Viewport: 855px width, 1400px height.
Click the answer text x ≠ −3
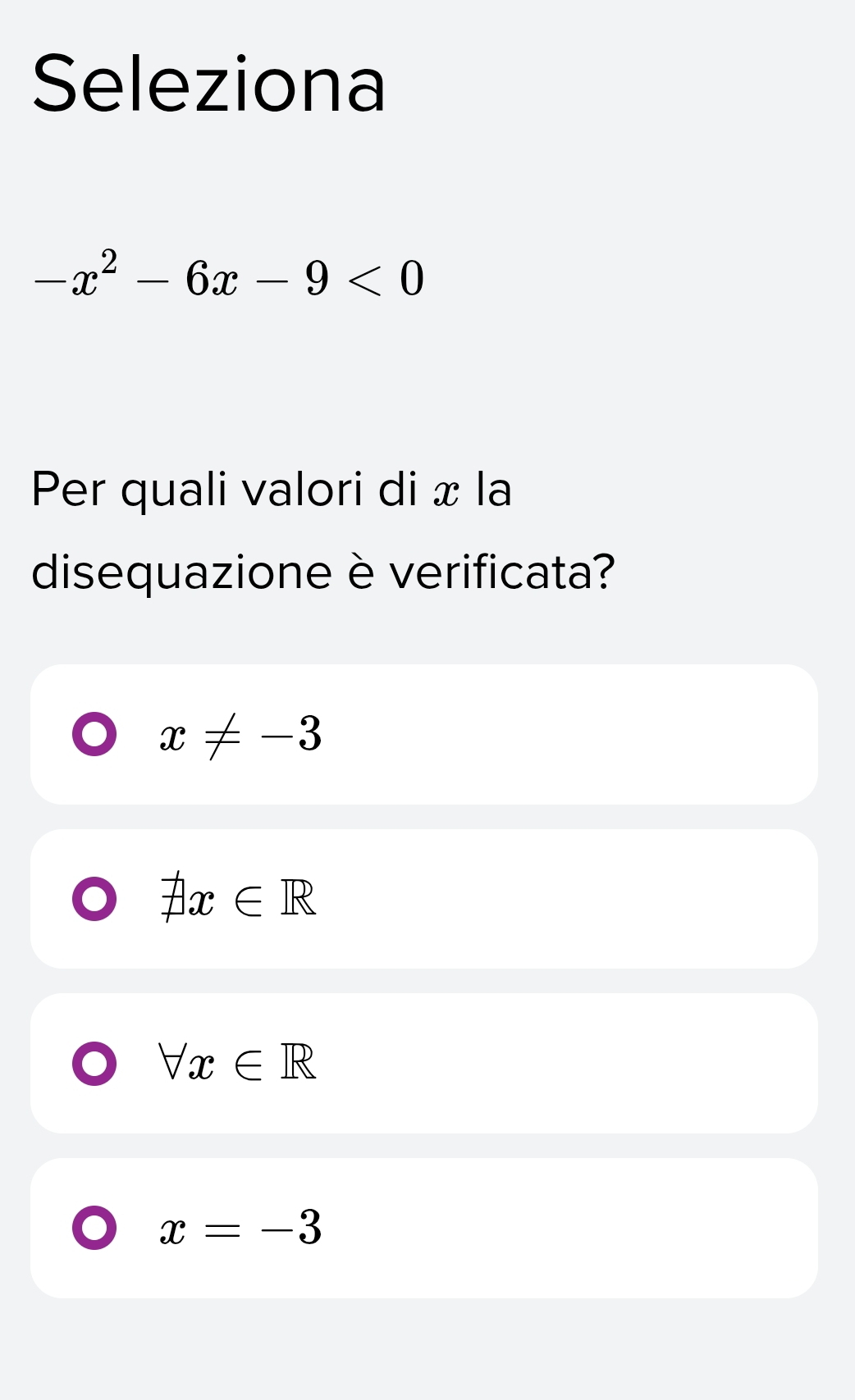click(240, 734)
